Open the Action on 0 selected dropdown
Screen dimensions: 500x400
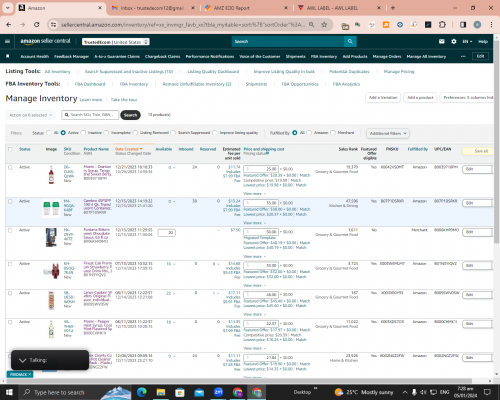pyautogui.click(x=30, y=115)
